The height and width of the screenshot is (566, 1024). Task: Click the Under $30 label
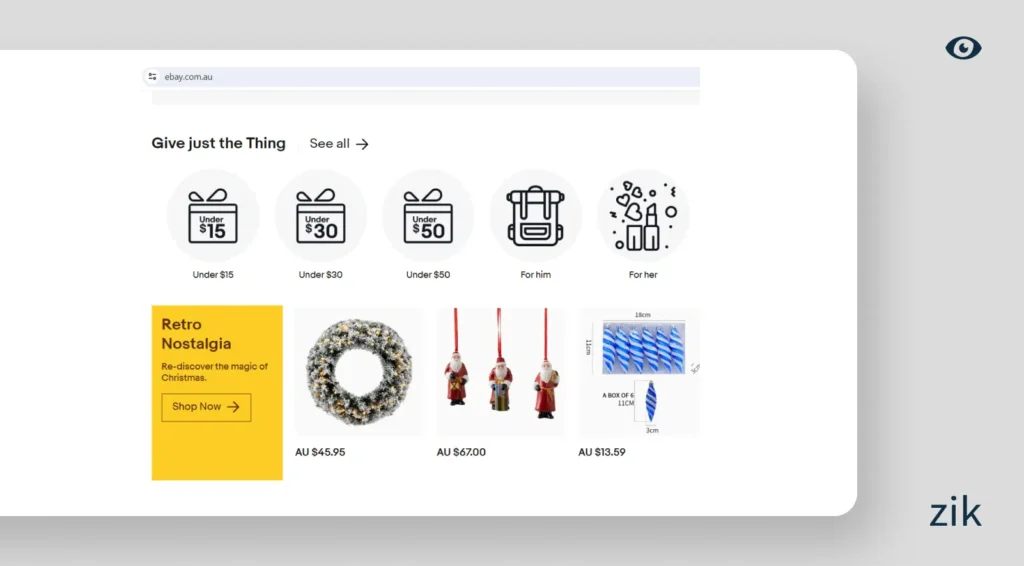321,275
